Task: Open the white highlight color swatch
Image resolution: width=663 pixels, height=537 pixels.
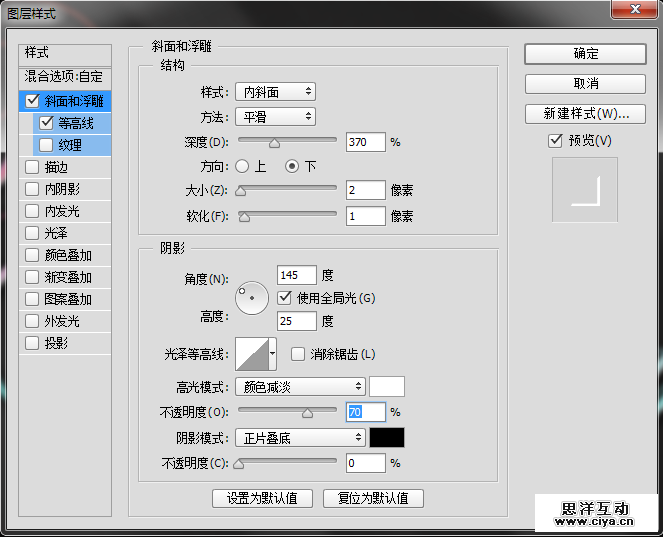Action: pyautogui.click(x=387, y=386)
